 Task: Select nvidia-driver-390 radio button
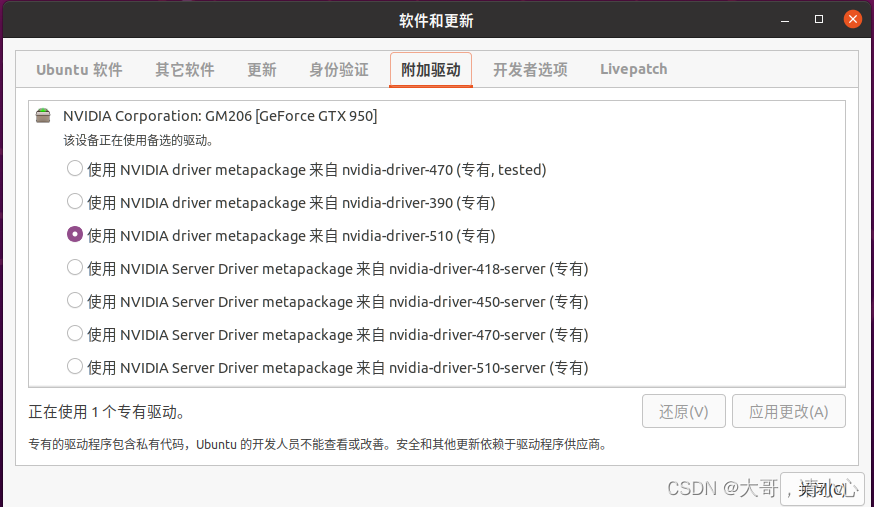pos(75,201)
